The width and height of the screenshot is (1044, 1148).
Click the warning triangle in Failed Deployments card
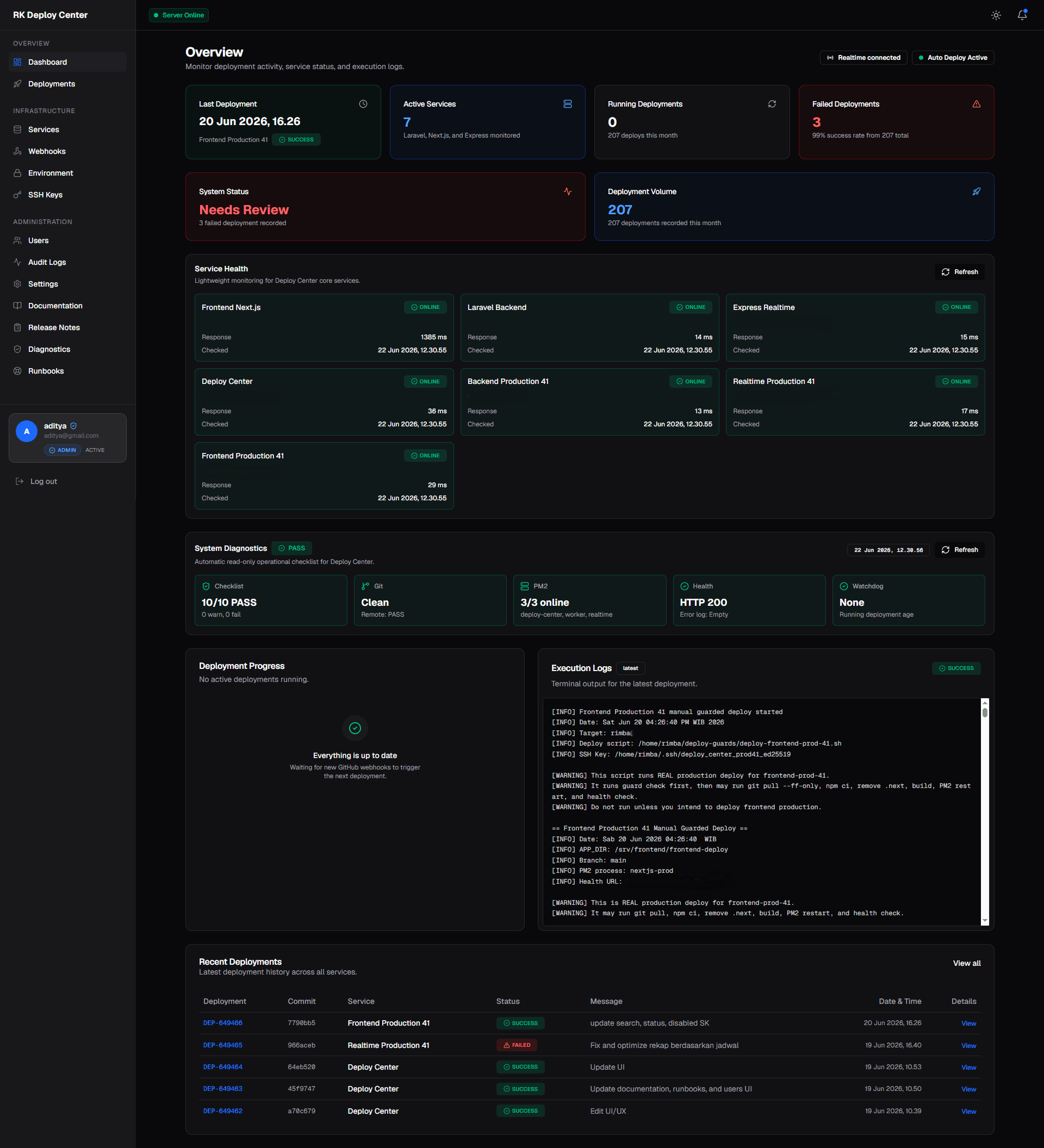976,104
